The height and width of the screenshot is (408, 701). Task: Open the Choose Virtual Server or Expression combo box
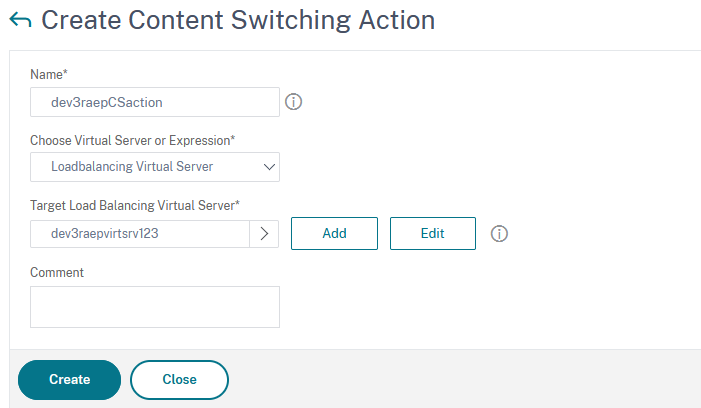[154, 167]
